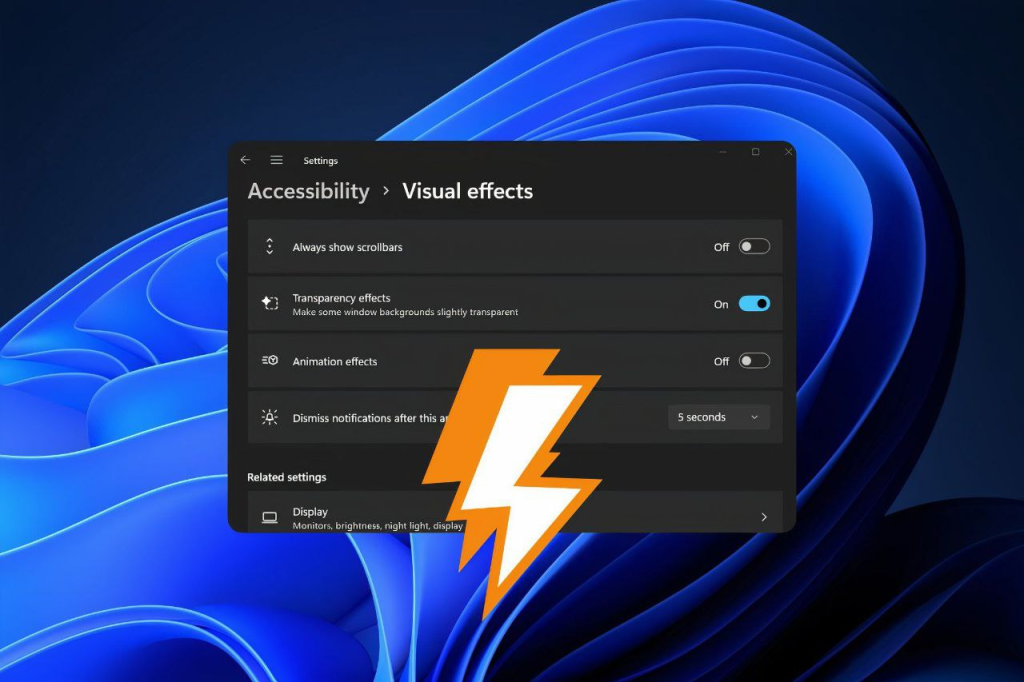This screenshot has height=682, width=1024.
Task: Click the Always show scrollbars icon
Action: click(269, 247)
